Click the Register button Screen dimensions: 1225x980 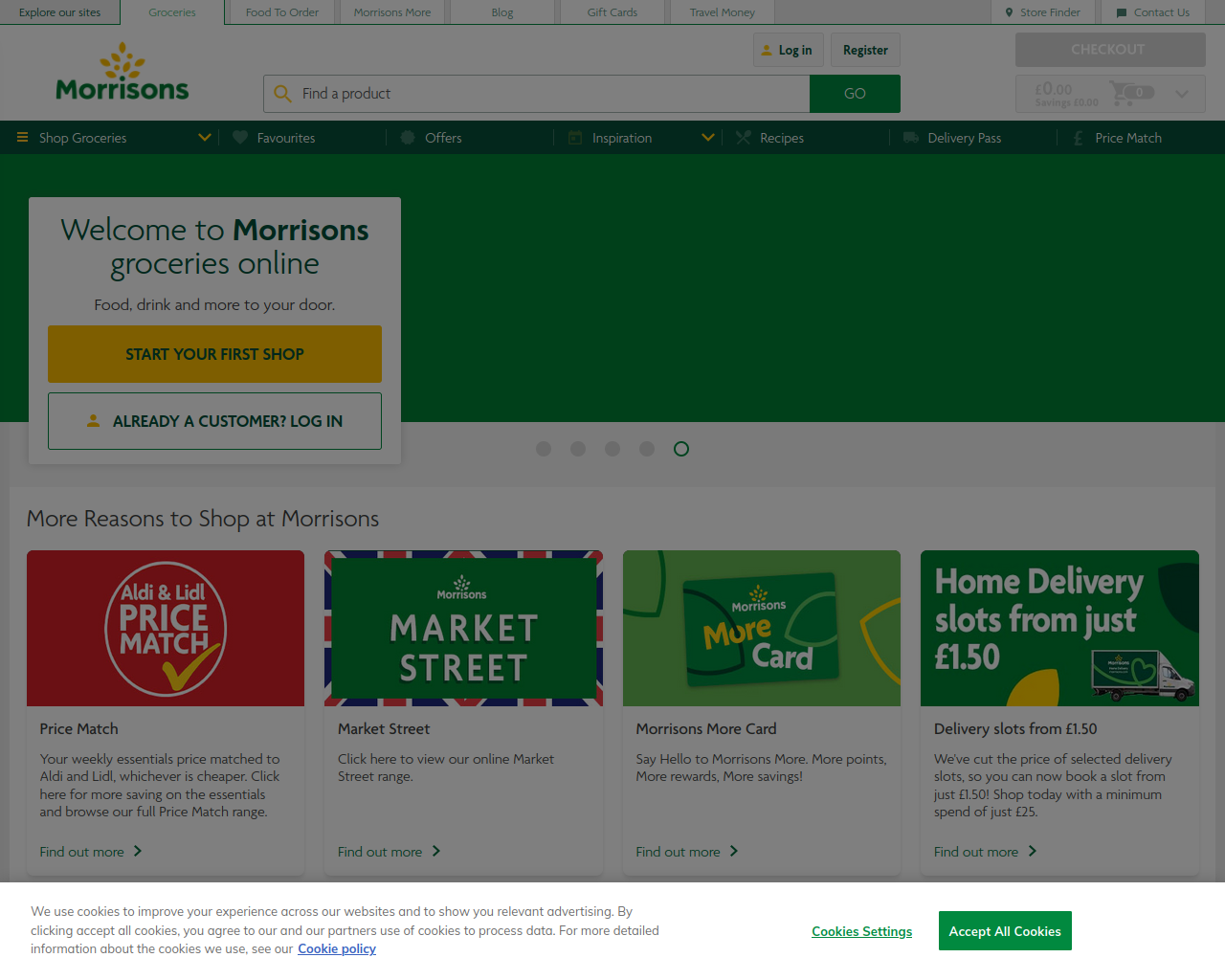click(x=865, y=50)
